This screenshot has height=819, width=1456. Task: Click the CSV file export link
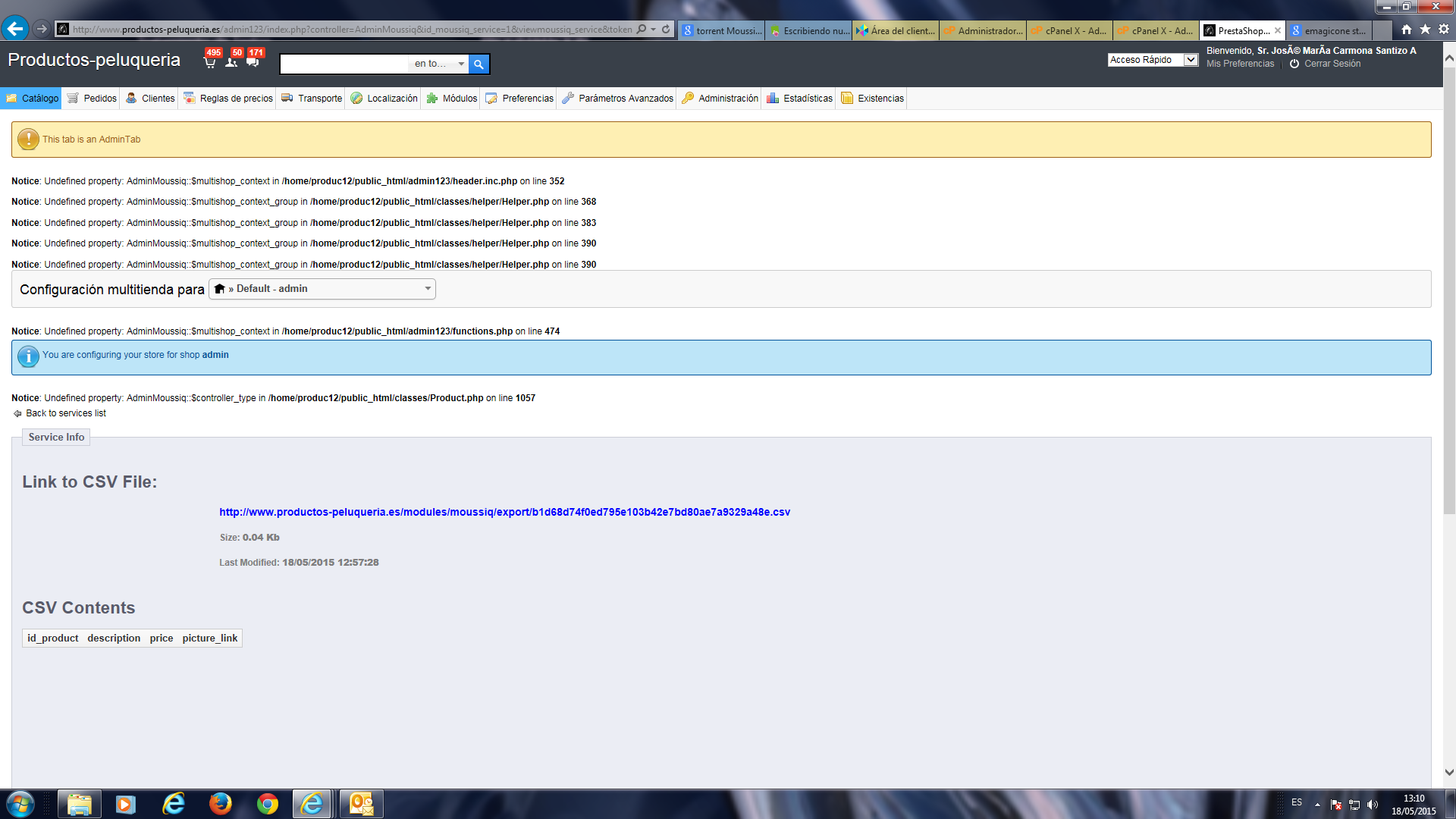point(504,512)
